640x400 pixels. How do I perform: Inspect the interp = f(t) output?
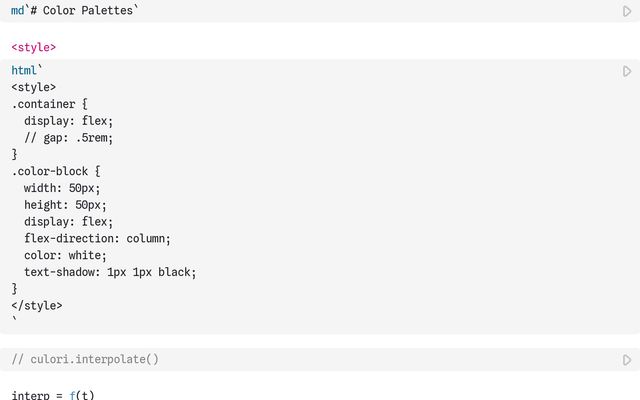[53, 395]
